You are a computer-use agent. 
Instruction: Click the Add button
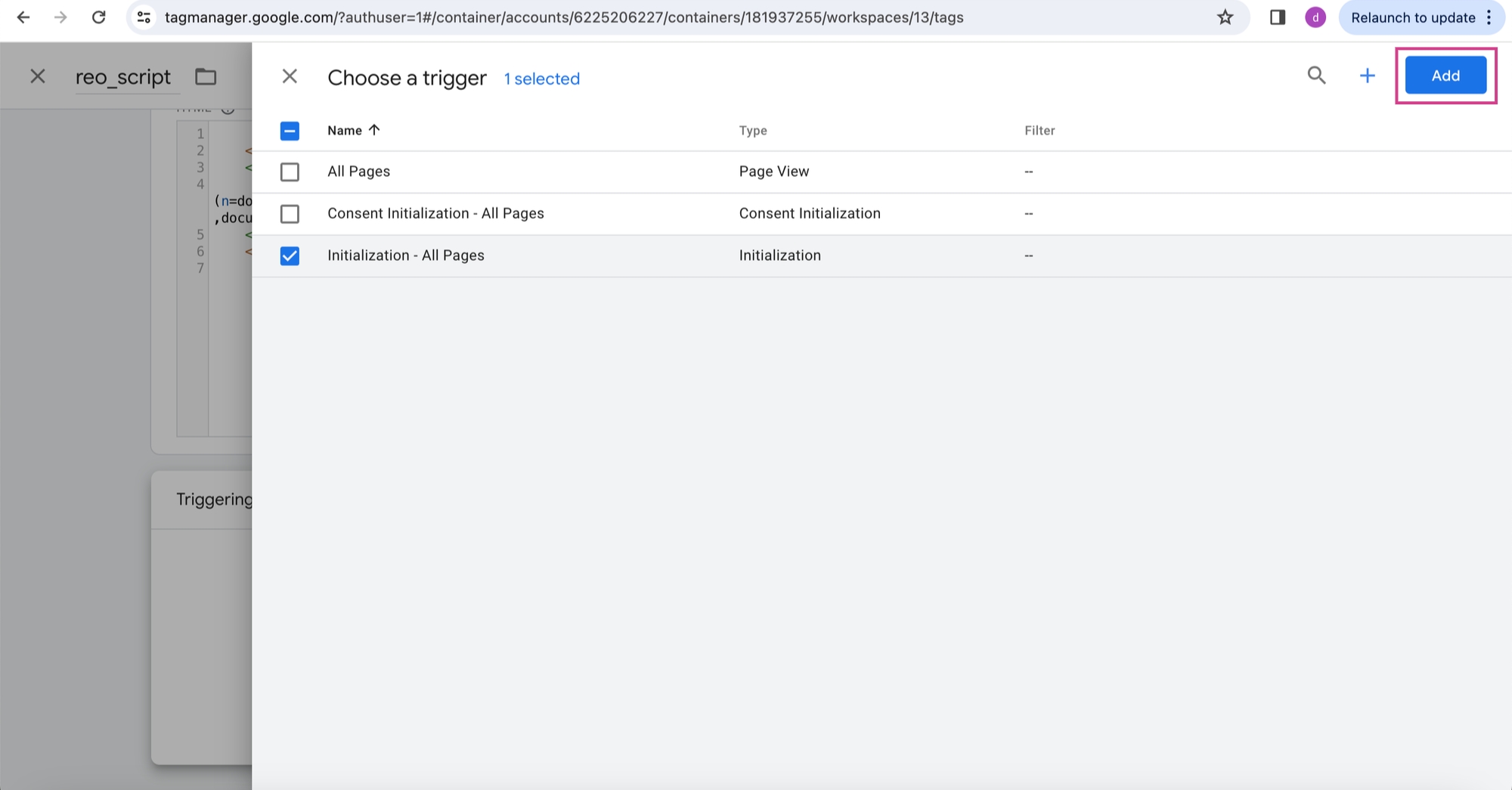pos(1445,76)
